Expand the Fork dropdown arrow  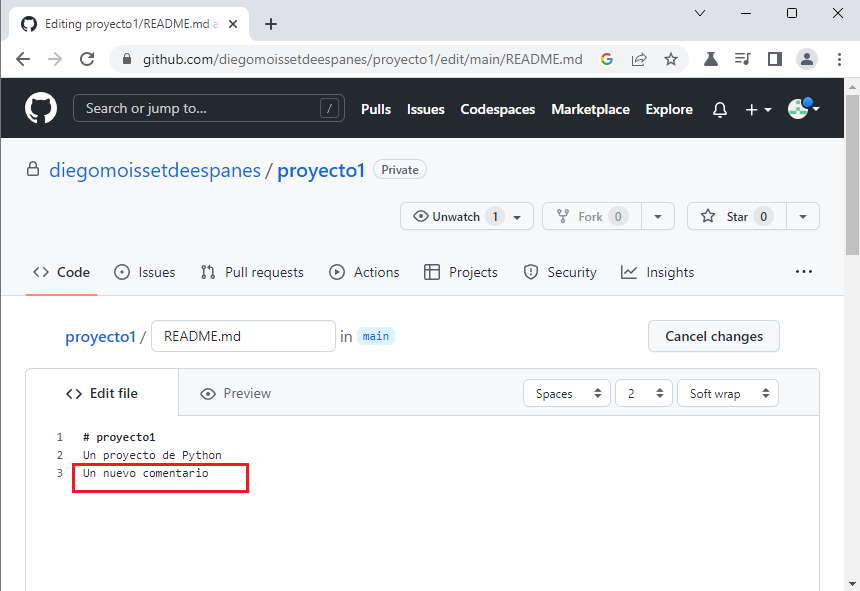(658, 217)
